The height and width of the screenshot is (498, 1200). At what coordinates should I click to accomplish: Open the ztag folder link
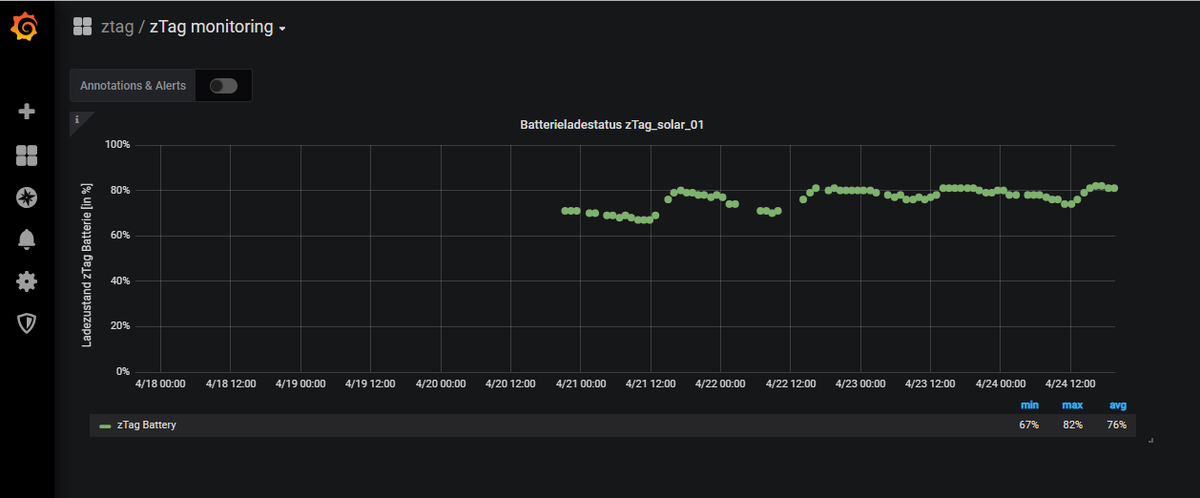tap(117, 27)
